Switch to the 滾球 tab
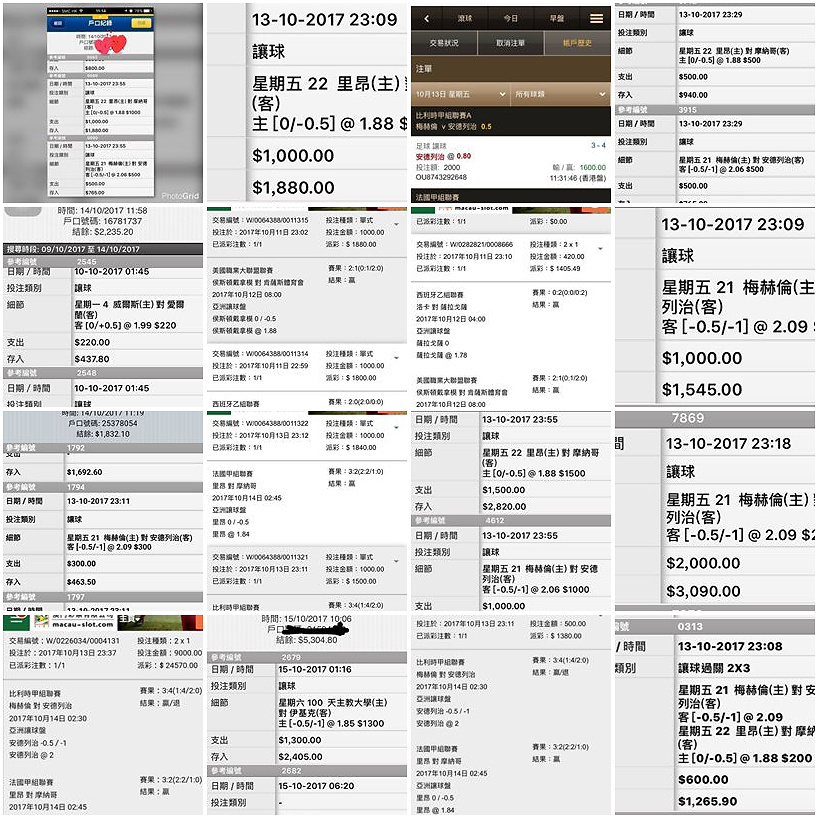 point(464,19)
